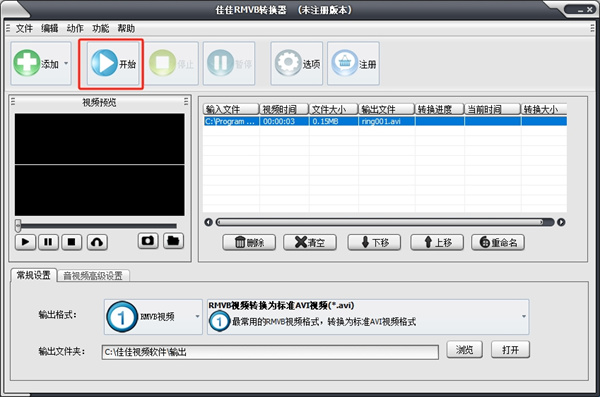The width and height of the screenshot is (600, 397).
Task: Clear the list with 清空 button
Action: point(310,242)
